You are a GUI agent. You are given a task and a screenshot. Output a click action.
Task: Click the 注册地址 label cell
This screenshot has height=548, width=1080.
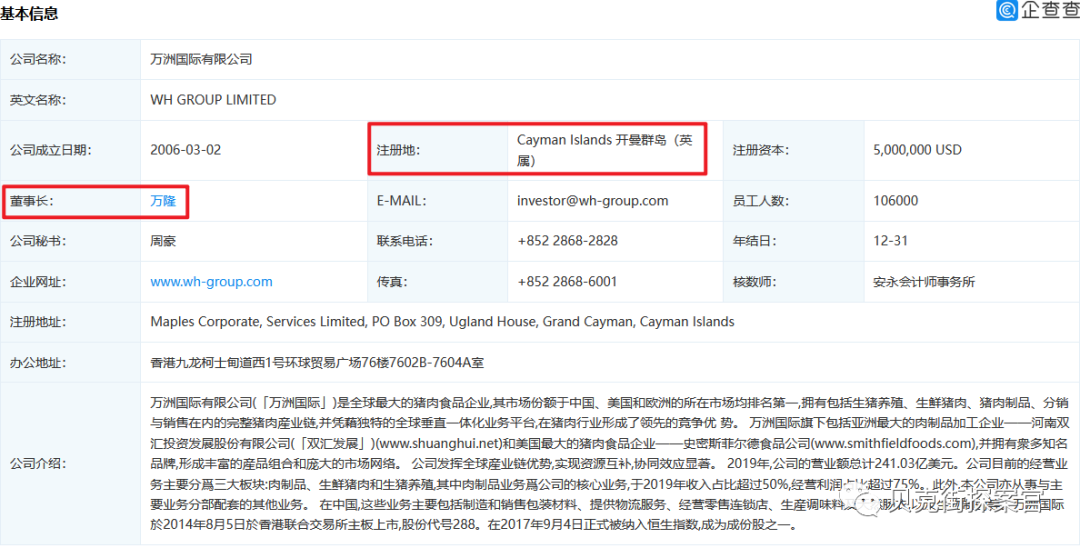point(70,322)
